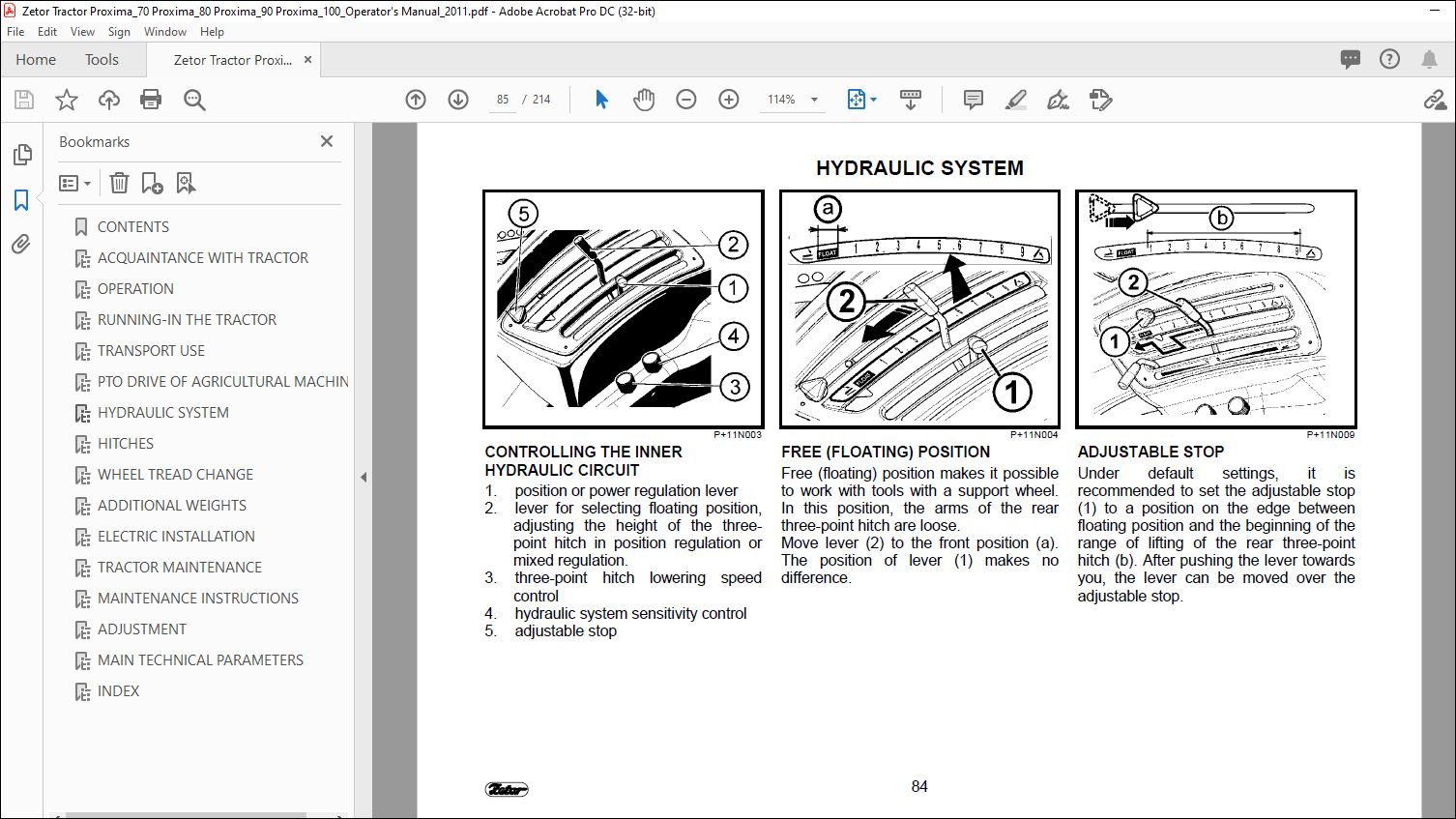Open the stamp or redact tool icon
This screenshot has height=819, width=1456.
point(1100,100)
